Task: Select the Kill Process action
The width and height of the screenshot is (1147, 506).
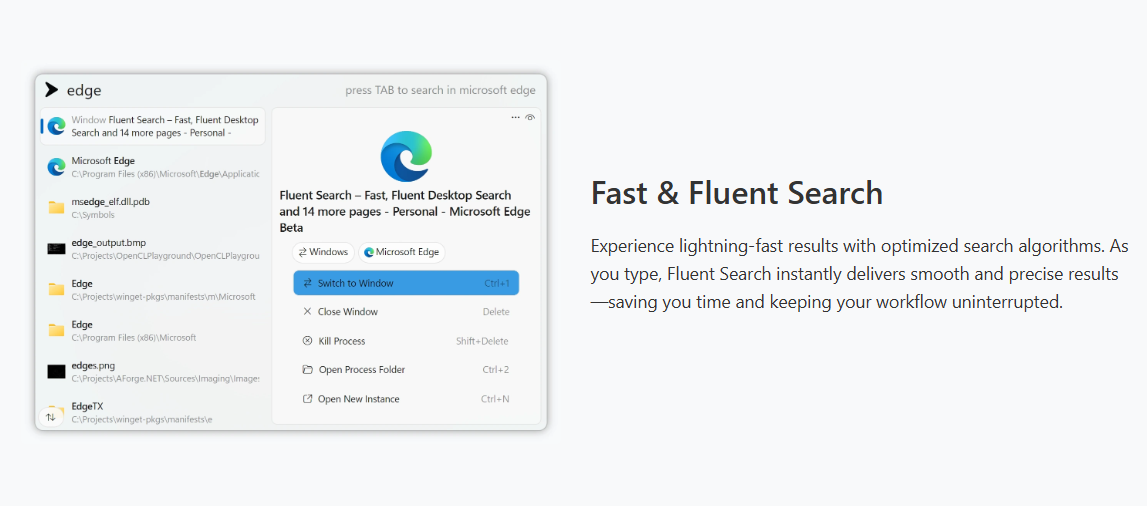Action: tap(406, 341)
